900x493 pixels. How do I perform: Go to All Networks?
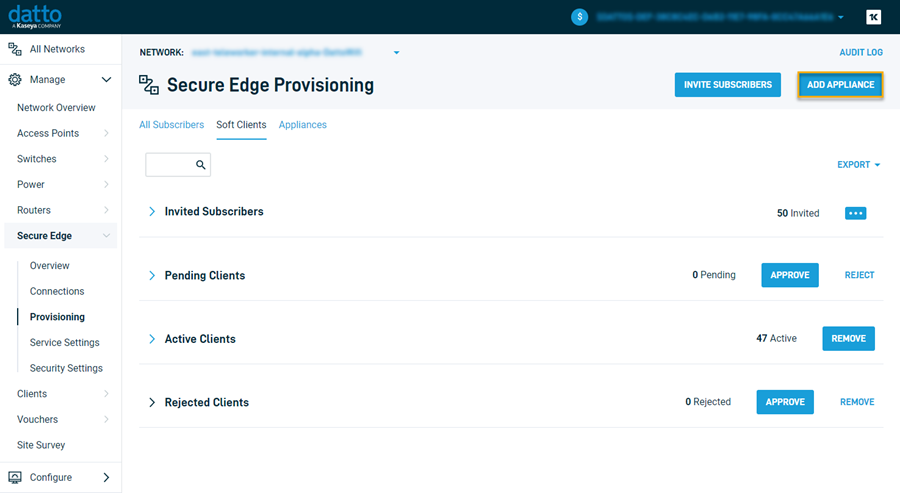[57, 49]
